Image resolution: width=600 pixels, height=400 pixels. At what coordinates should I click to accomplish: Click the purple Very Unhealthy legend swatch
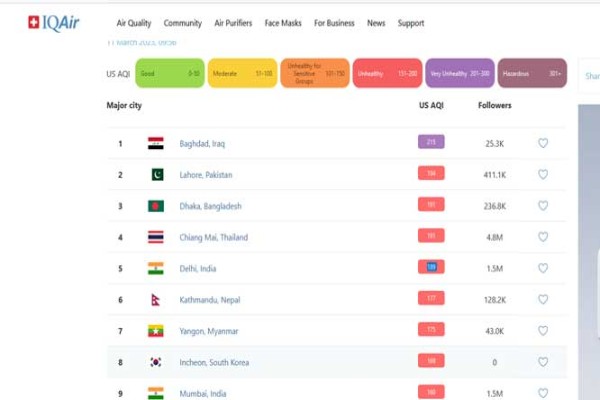point(460,73)
